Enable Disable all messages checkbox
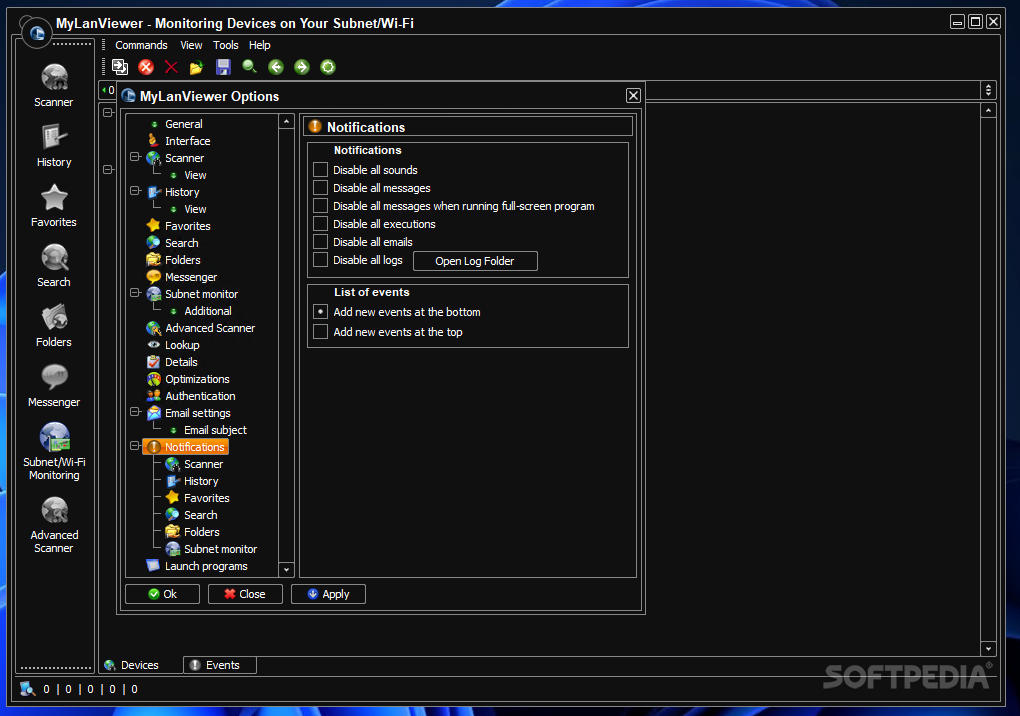The height and width of the screenshot is (716, 1020). pyautogui.click(x=320, y=188)
